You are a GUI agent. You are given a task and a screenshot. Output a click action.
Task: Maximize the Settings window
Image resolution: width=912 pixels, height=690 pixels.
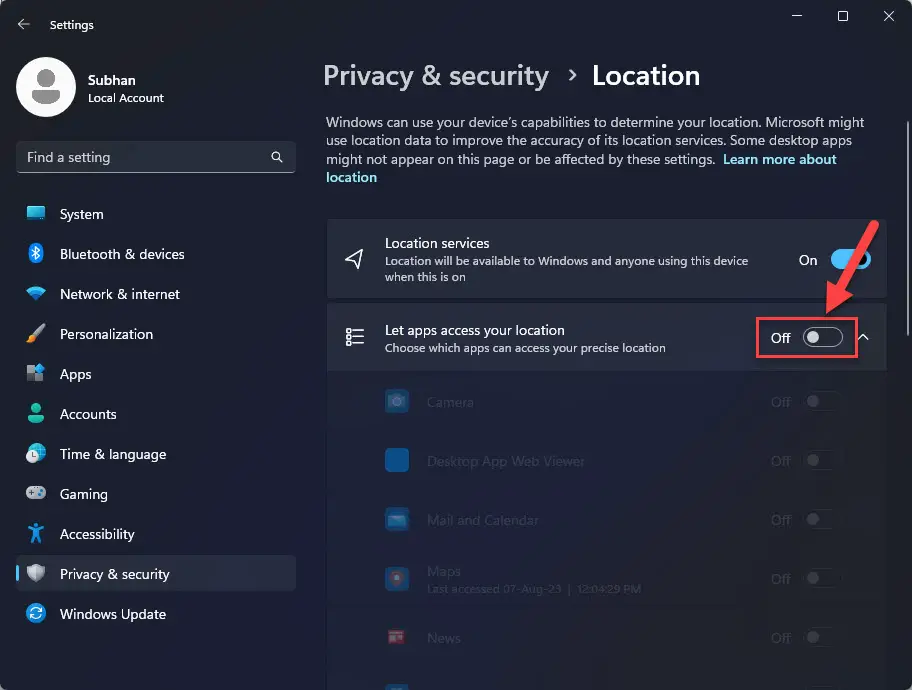[x=843, y=16]
